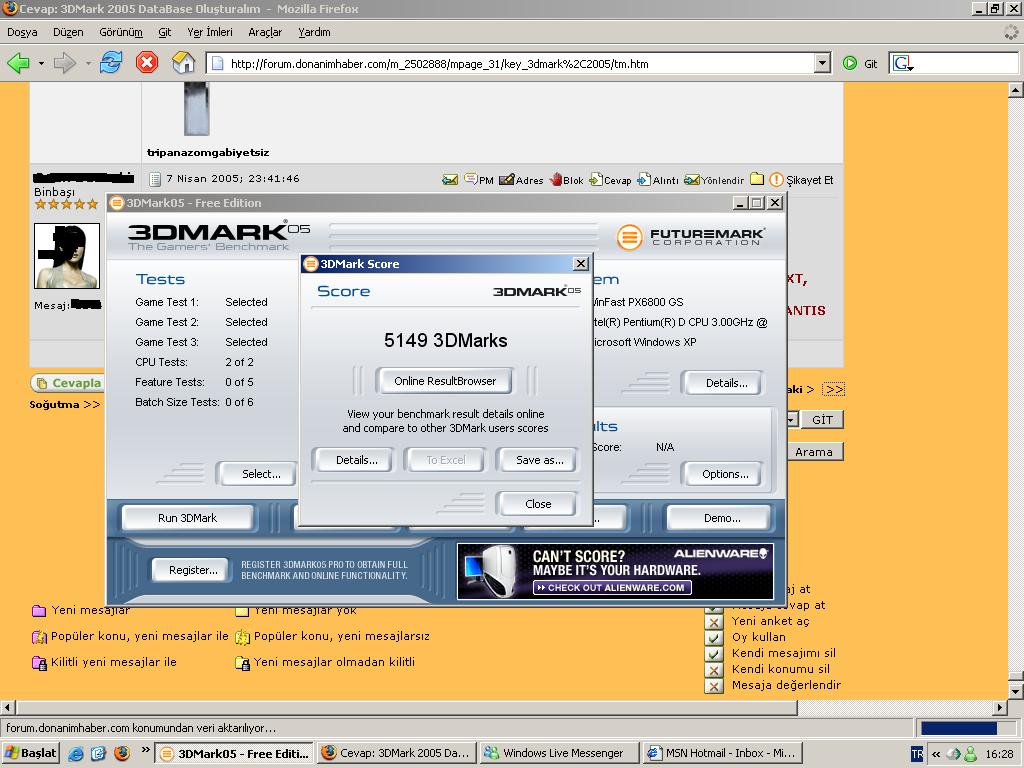Click the Popüler konu, yeni mesajlar ile icon
This screenshot has width=1024, height=768.
(39, 637)
